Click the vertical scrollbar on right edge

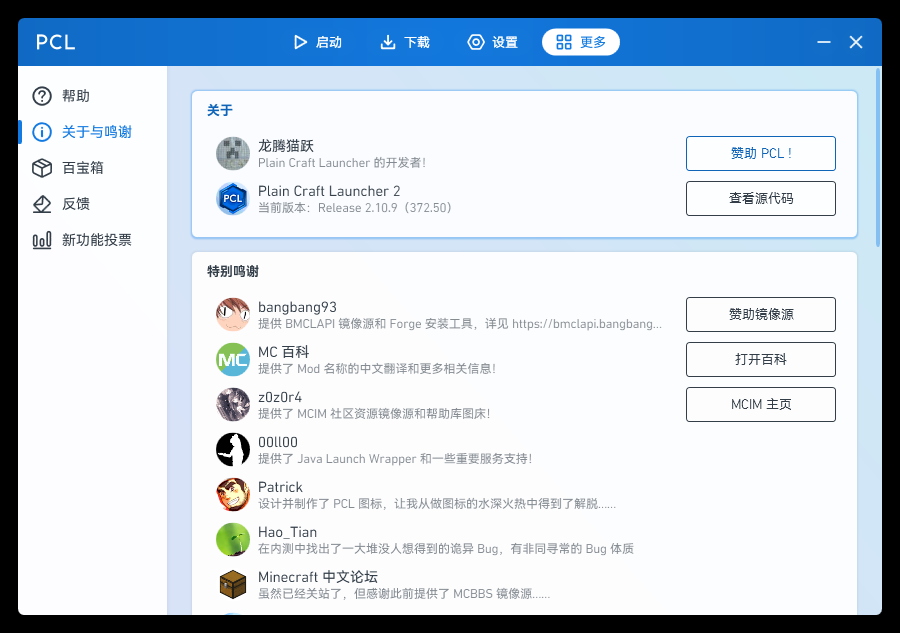coord(878,157)
